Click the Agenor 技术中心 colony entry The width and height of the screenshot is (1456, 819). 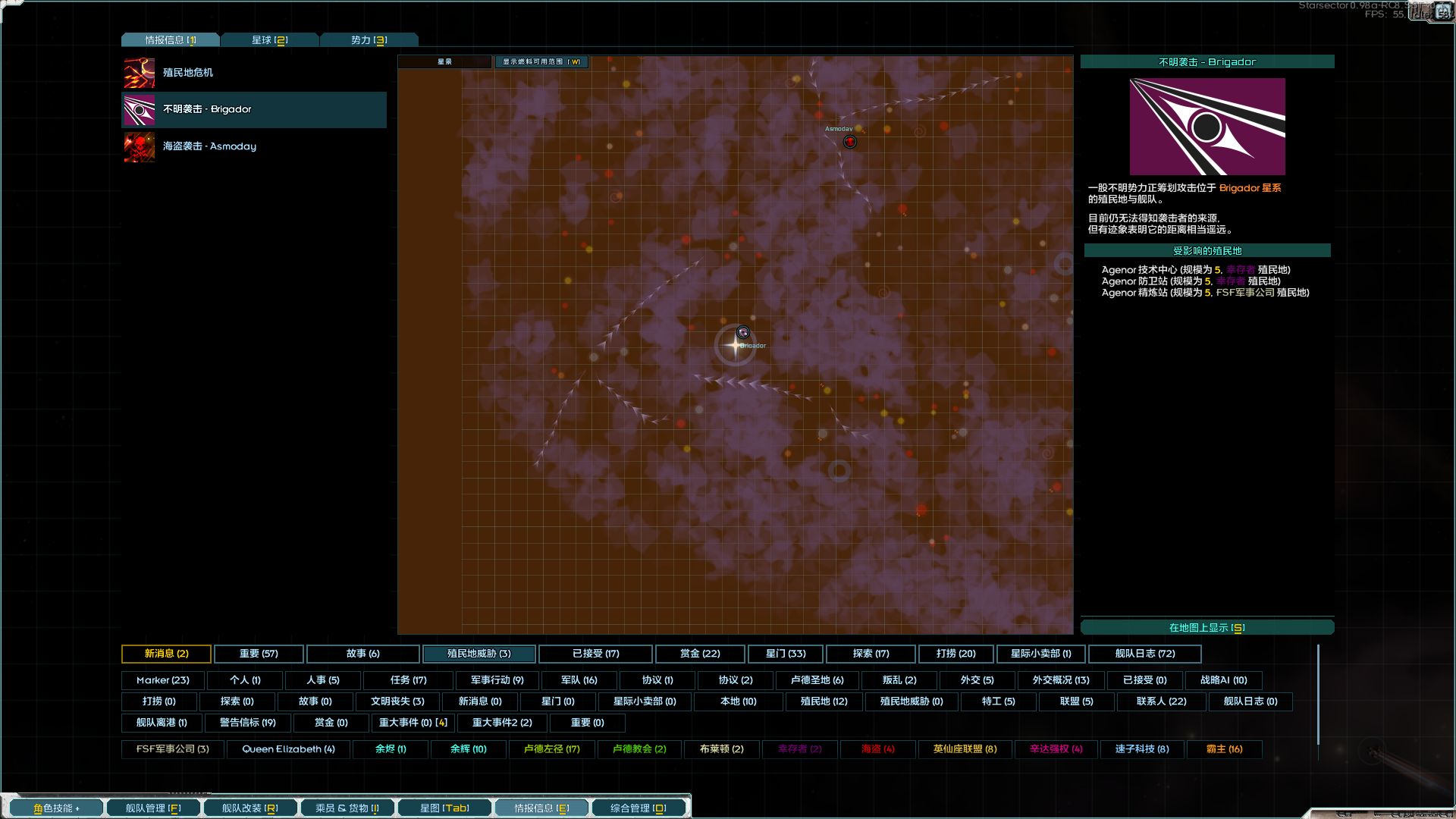[x=1196, y=270]
